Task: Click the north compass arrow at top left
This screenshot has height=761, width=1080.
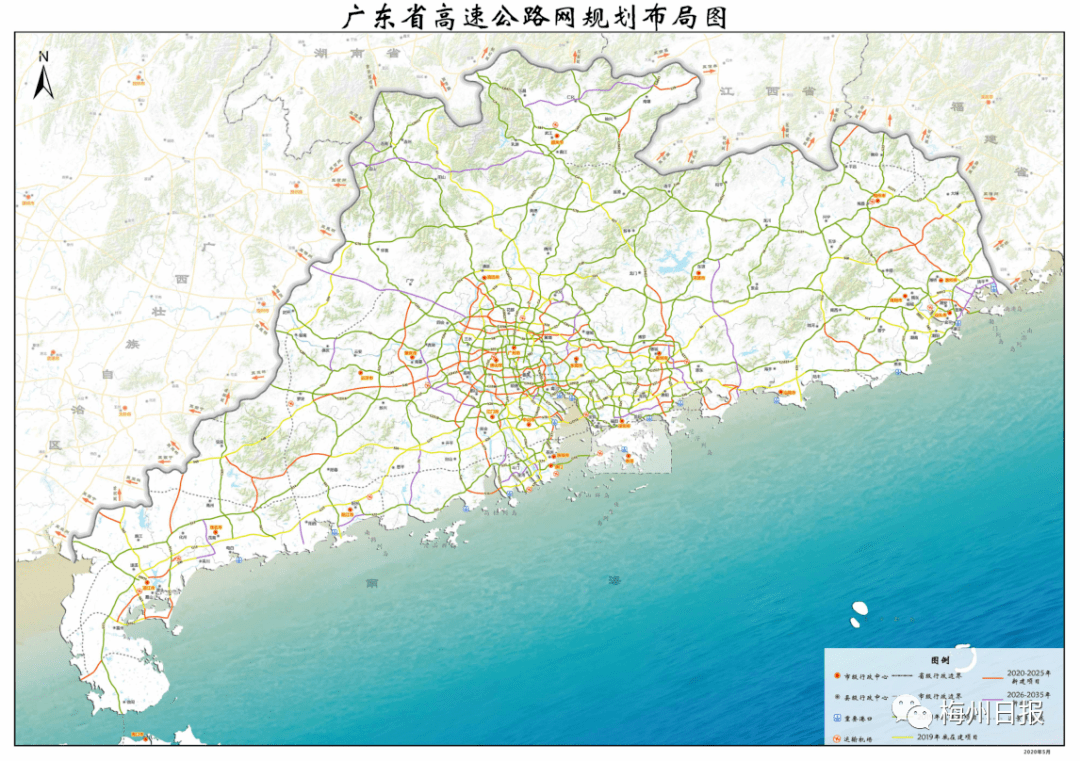Action: (x=41, y=82)
